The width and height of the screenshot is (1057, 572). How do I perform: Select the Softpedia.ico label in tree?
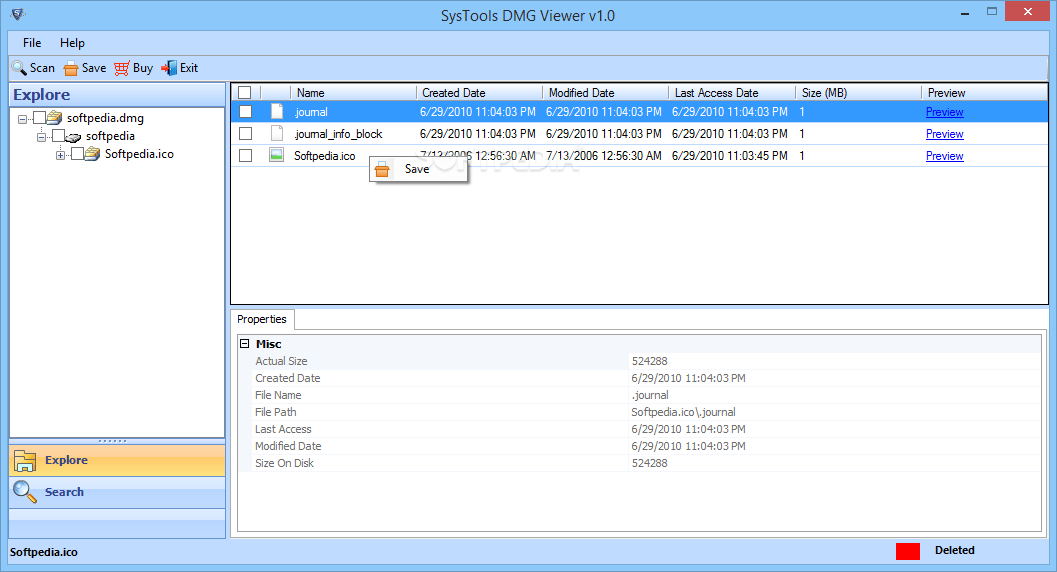tap(139, 154)
